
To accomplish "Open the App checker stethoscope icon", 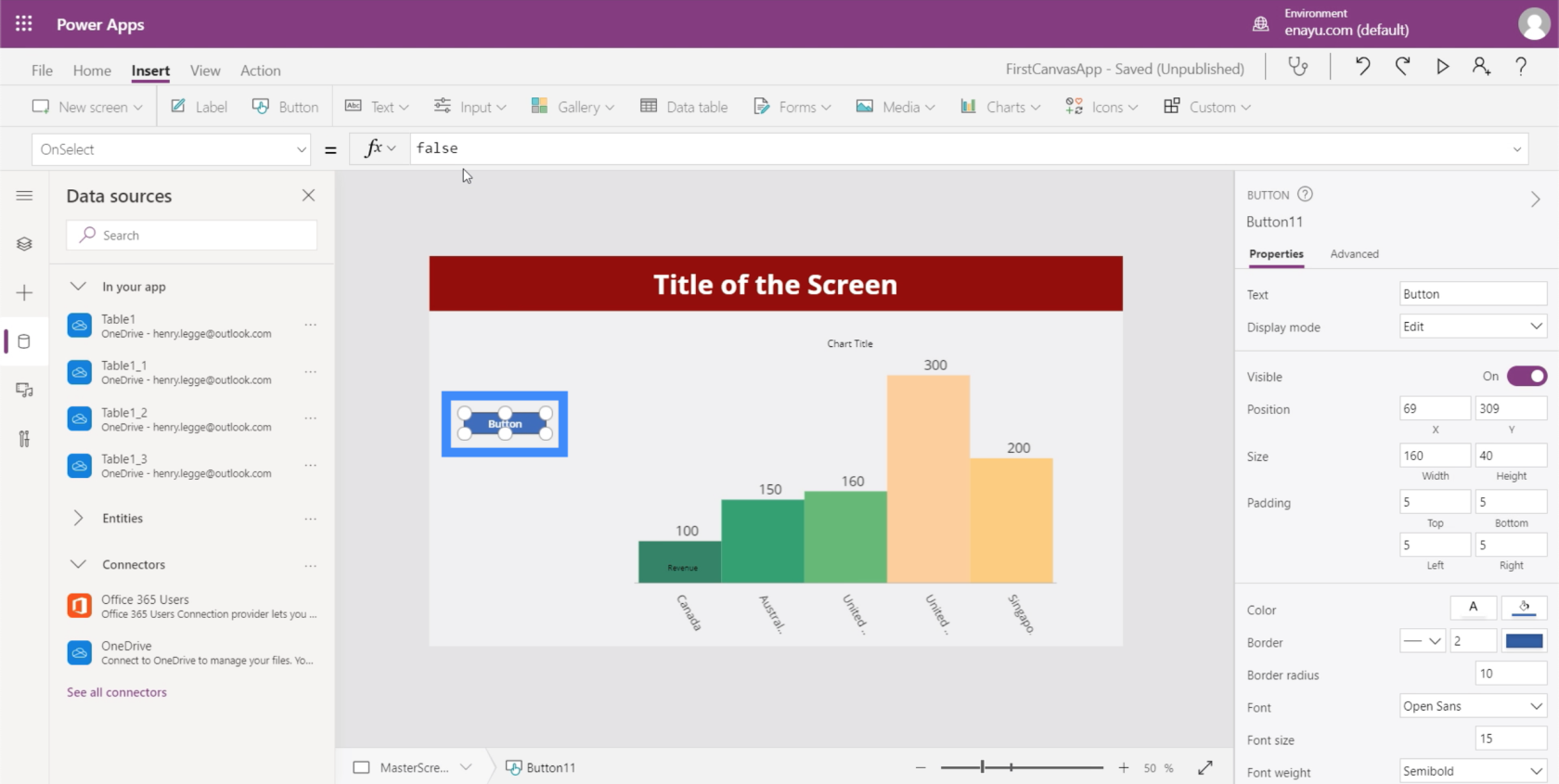I will tap(1297, 67).
